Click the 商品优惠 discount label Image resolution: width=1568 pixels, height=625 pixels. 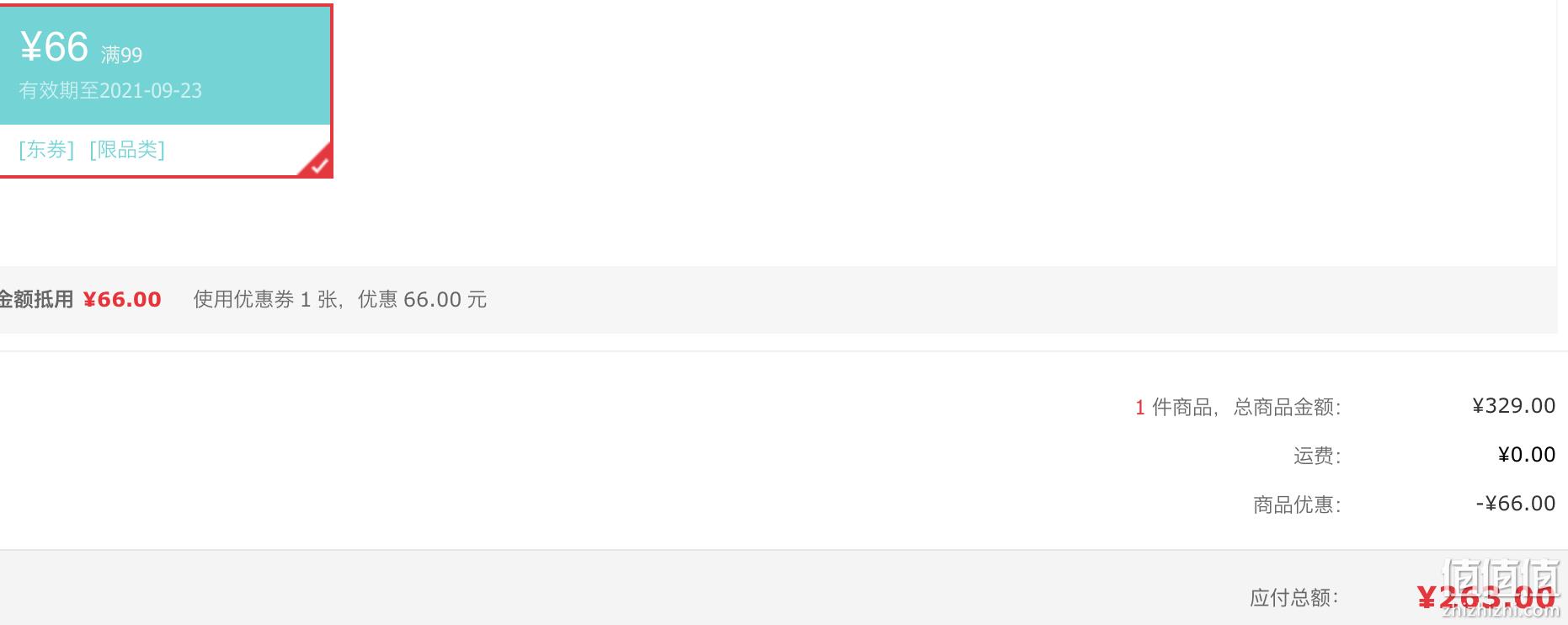click(x=1297, y=505)
